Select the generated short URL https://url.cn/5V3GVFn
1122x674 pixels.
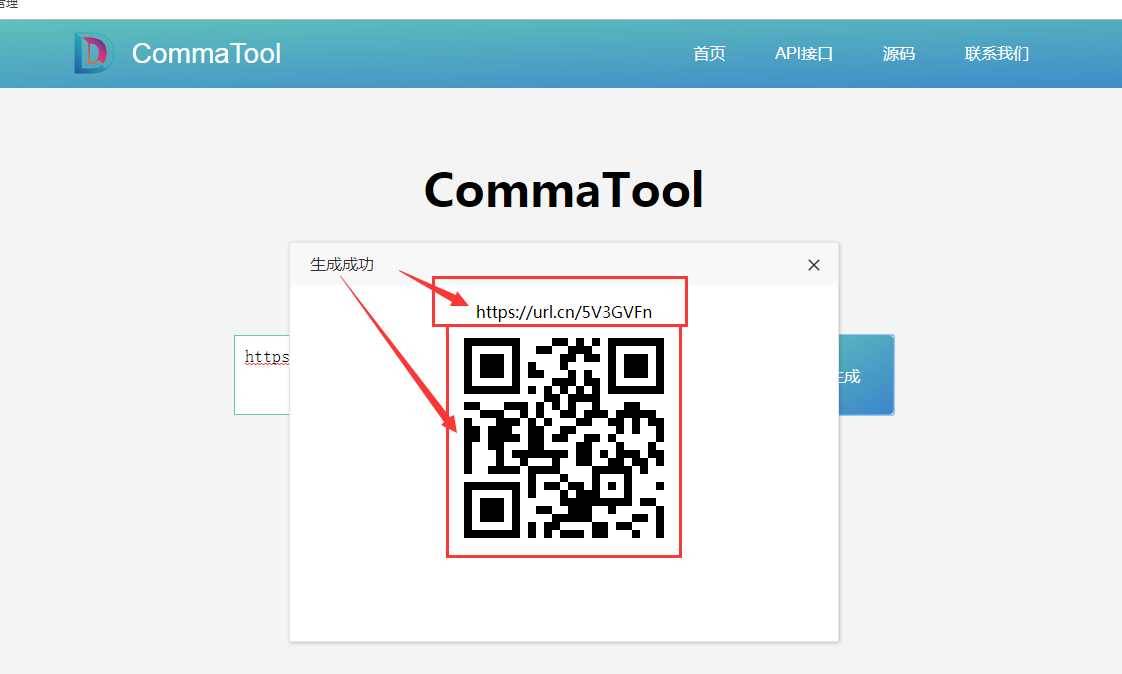coord(564,312)
